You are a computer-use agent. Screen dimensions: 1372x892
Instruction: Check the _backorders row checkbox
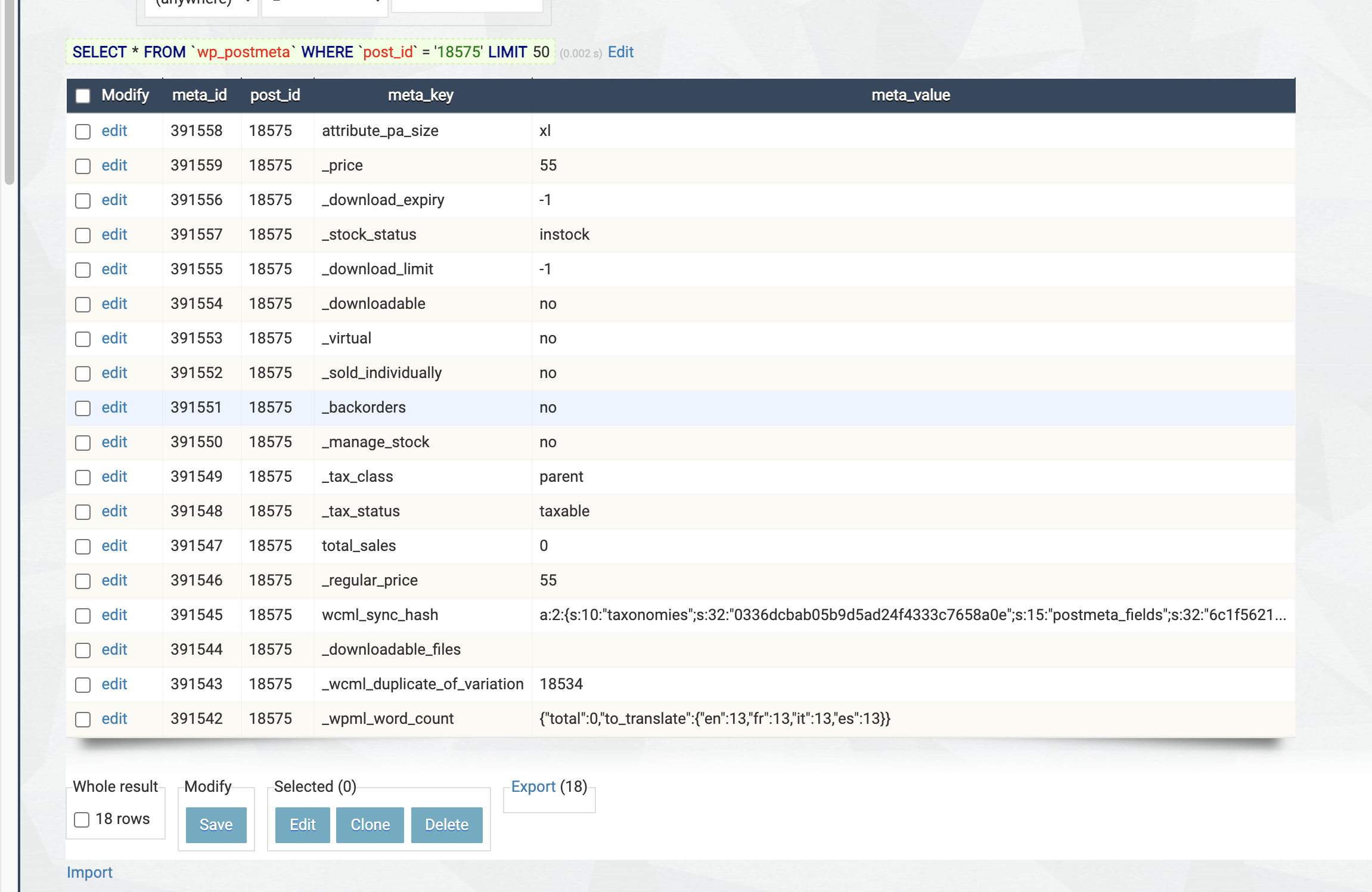coord(83,408)
